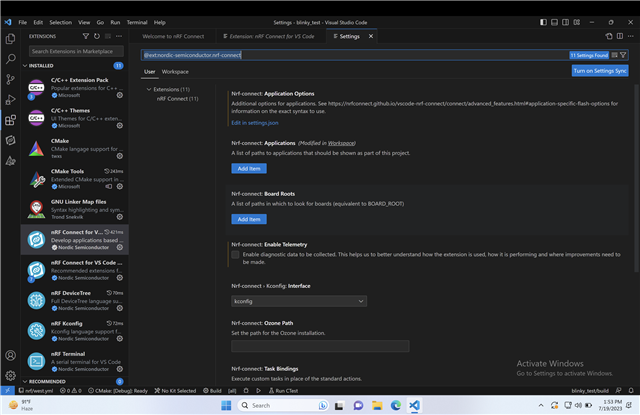This screenshot has width=640, height=415.
Task: Open the Extensions view icon
Action: click(x=11, y=120)
